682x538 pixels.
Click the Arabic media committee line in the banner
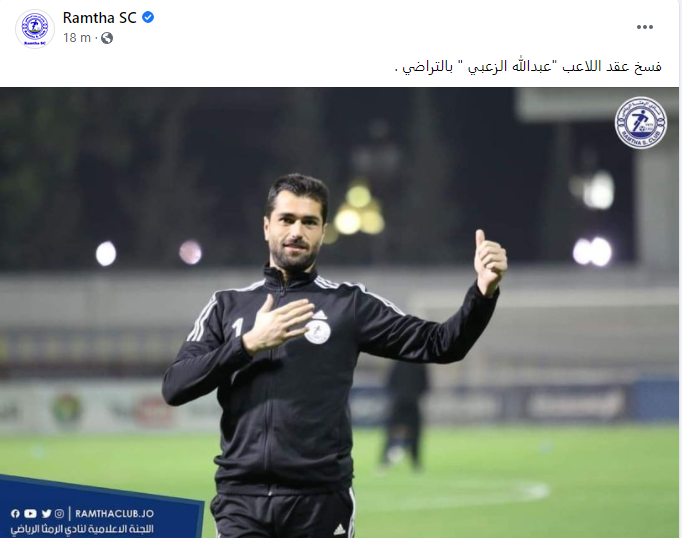(x=82, y=529)
